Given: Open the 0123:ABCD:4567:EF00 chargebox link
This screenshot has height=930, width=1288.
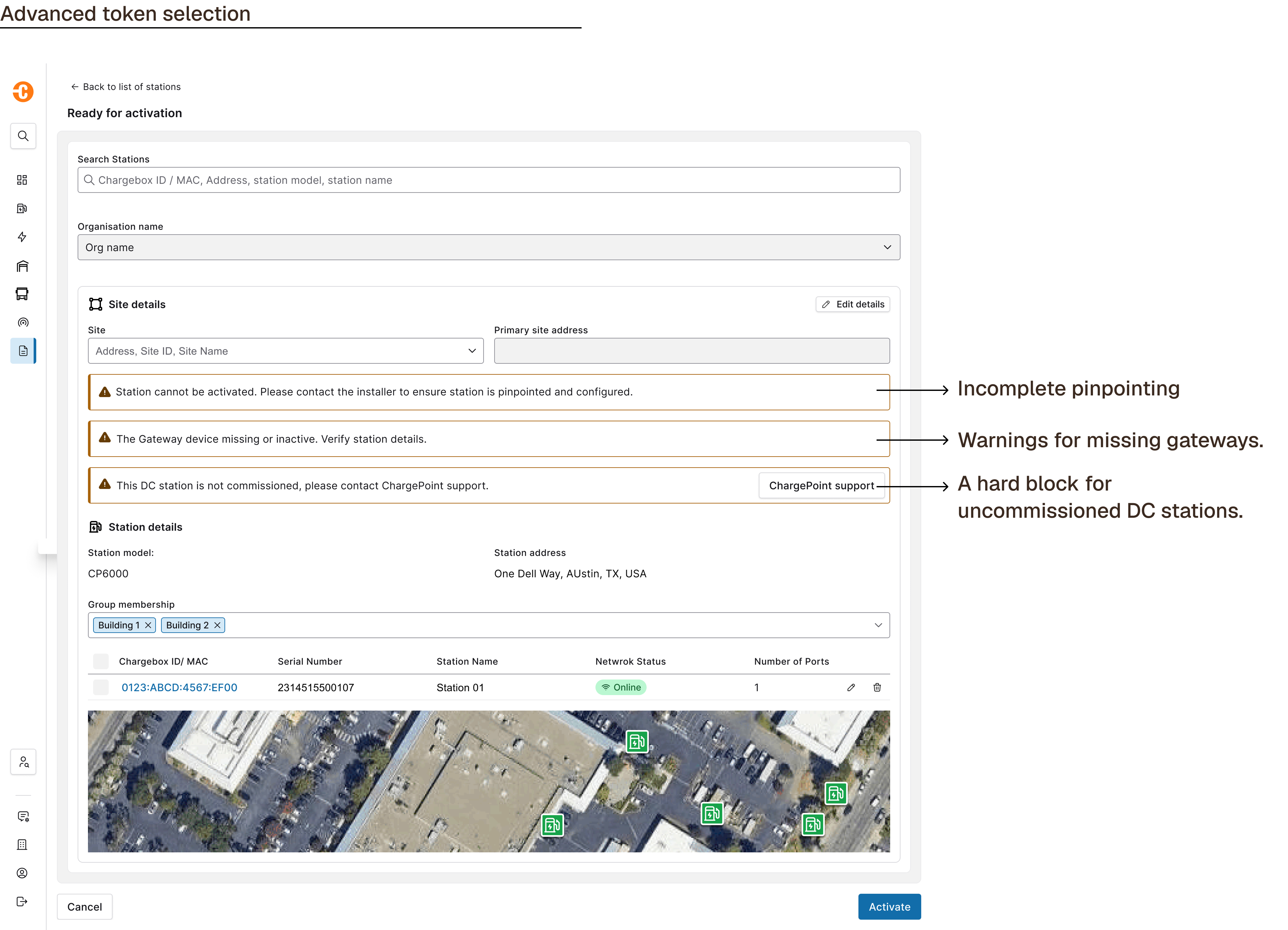Looking at the screenshot, I should tap(180, 687).
